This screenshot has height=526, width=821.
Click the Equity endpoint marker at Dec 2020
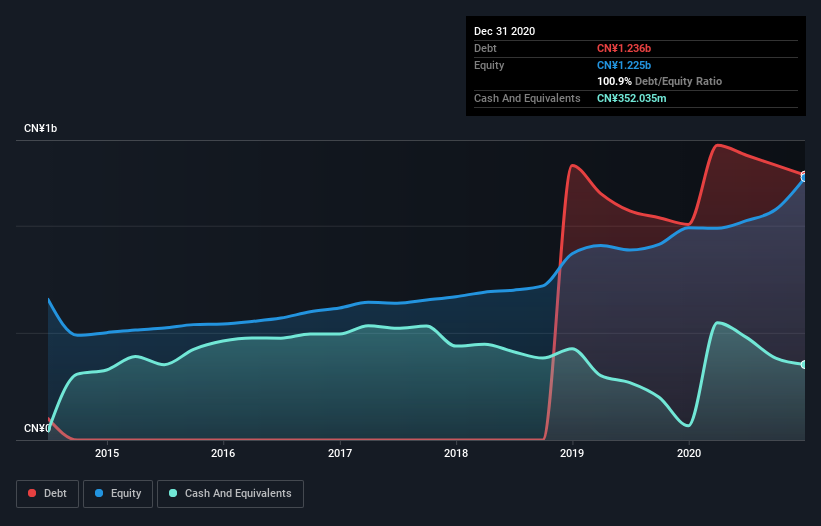804,178
